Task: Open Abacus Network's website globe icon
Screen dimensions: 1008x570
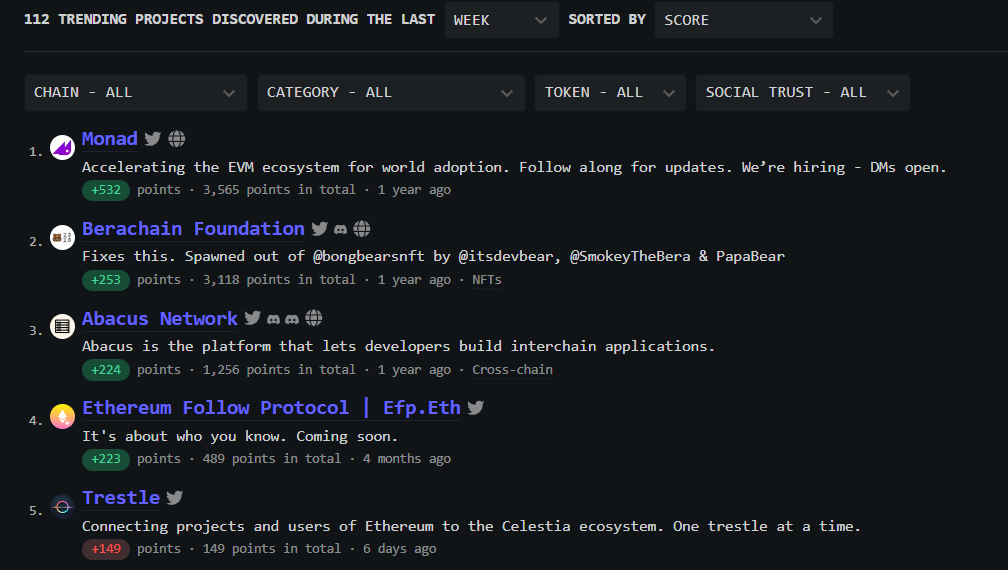Action: (314, 318)
